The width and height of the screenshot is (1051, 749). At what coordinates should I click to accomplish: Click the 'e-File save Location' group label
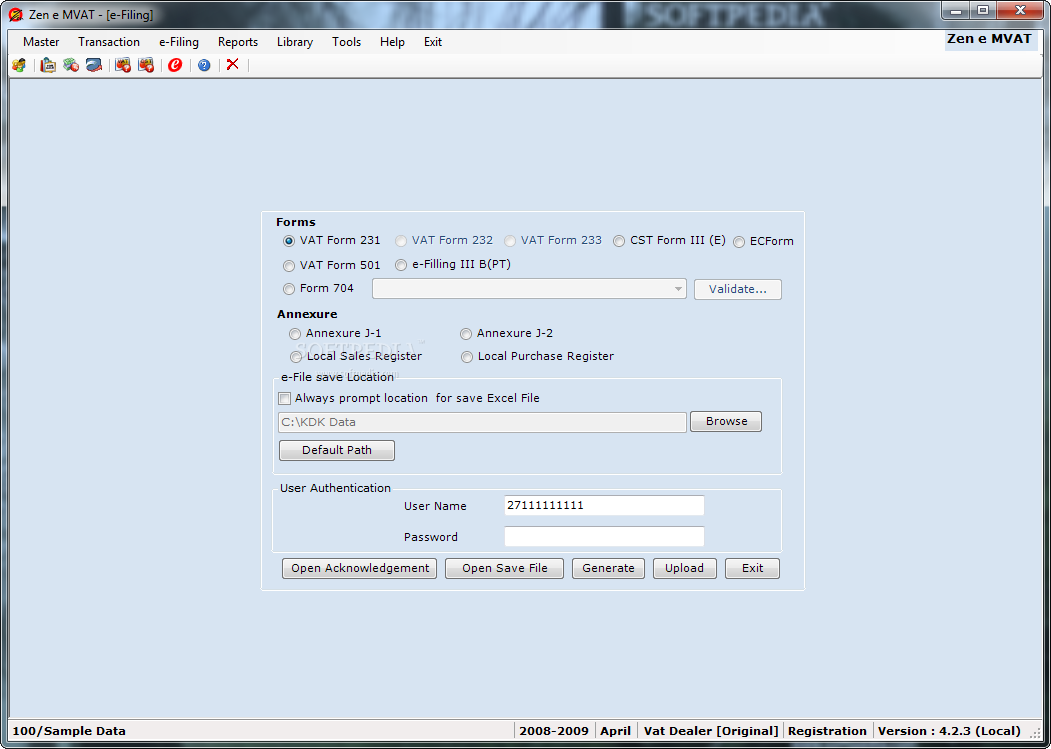pos(337,377)
